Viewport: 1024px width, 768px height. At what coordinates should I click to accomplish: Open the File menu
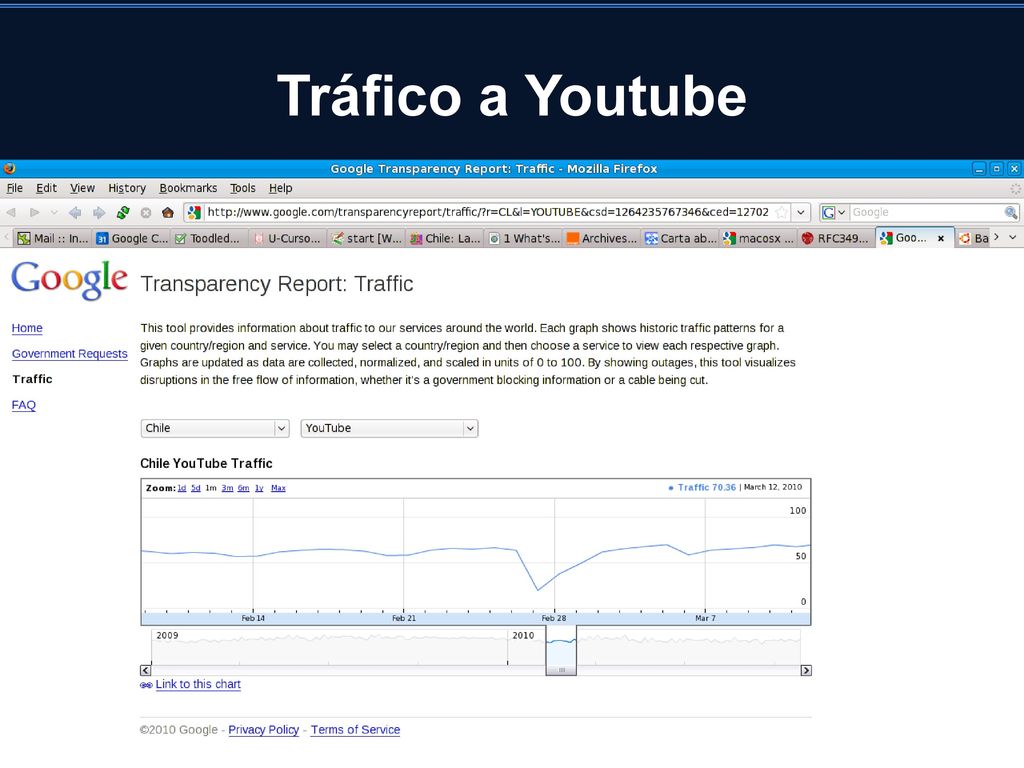(14, 188)
